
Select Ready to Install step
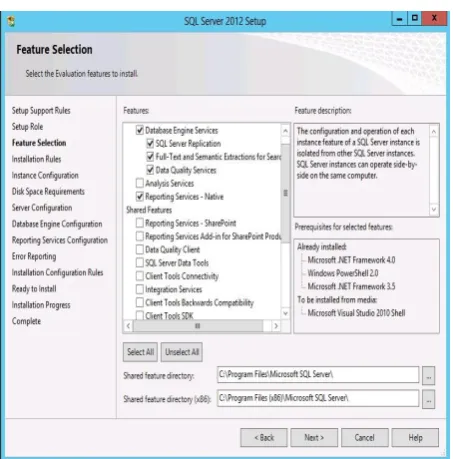(34, 289)
